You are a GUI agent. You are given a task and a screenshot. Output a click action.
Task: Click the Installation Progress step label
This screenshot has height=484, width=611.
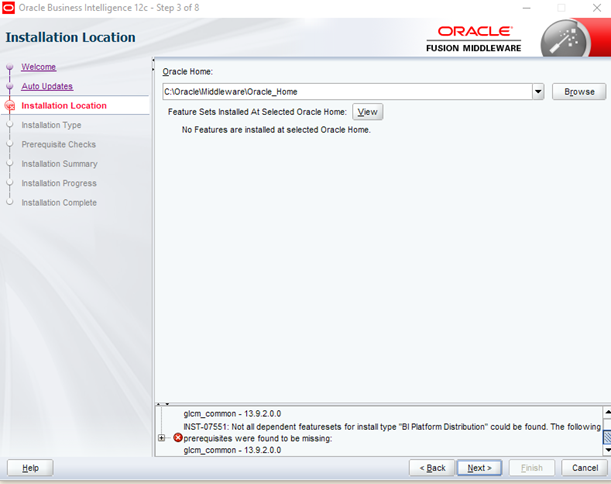tap(59, 183)
